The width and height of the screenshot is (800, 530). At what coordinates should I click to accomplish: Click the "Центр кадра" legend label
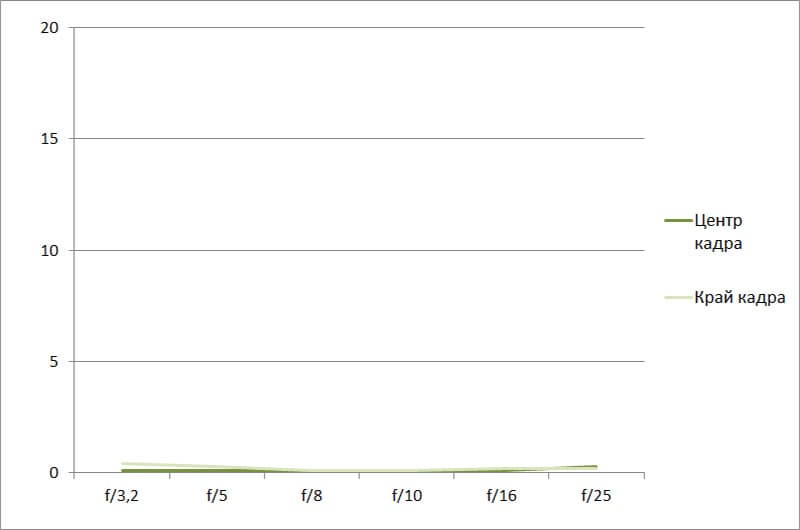point(718,230)
